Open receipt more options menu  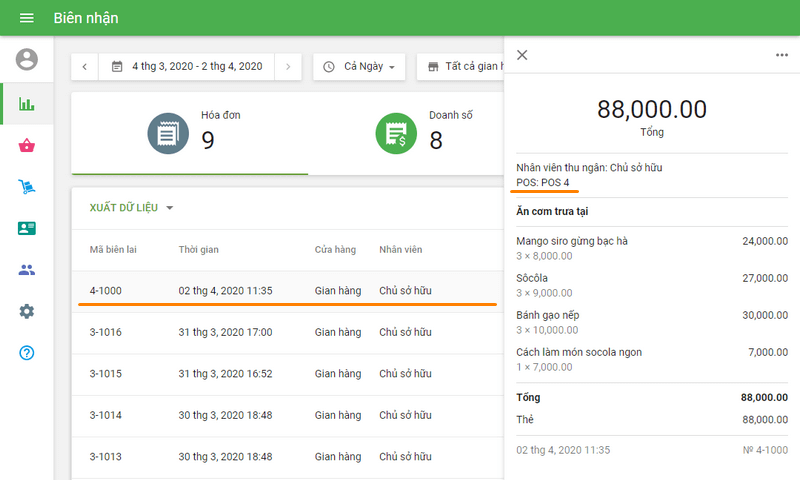click(782, 55)
